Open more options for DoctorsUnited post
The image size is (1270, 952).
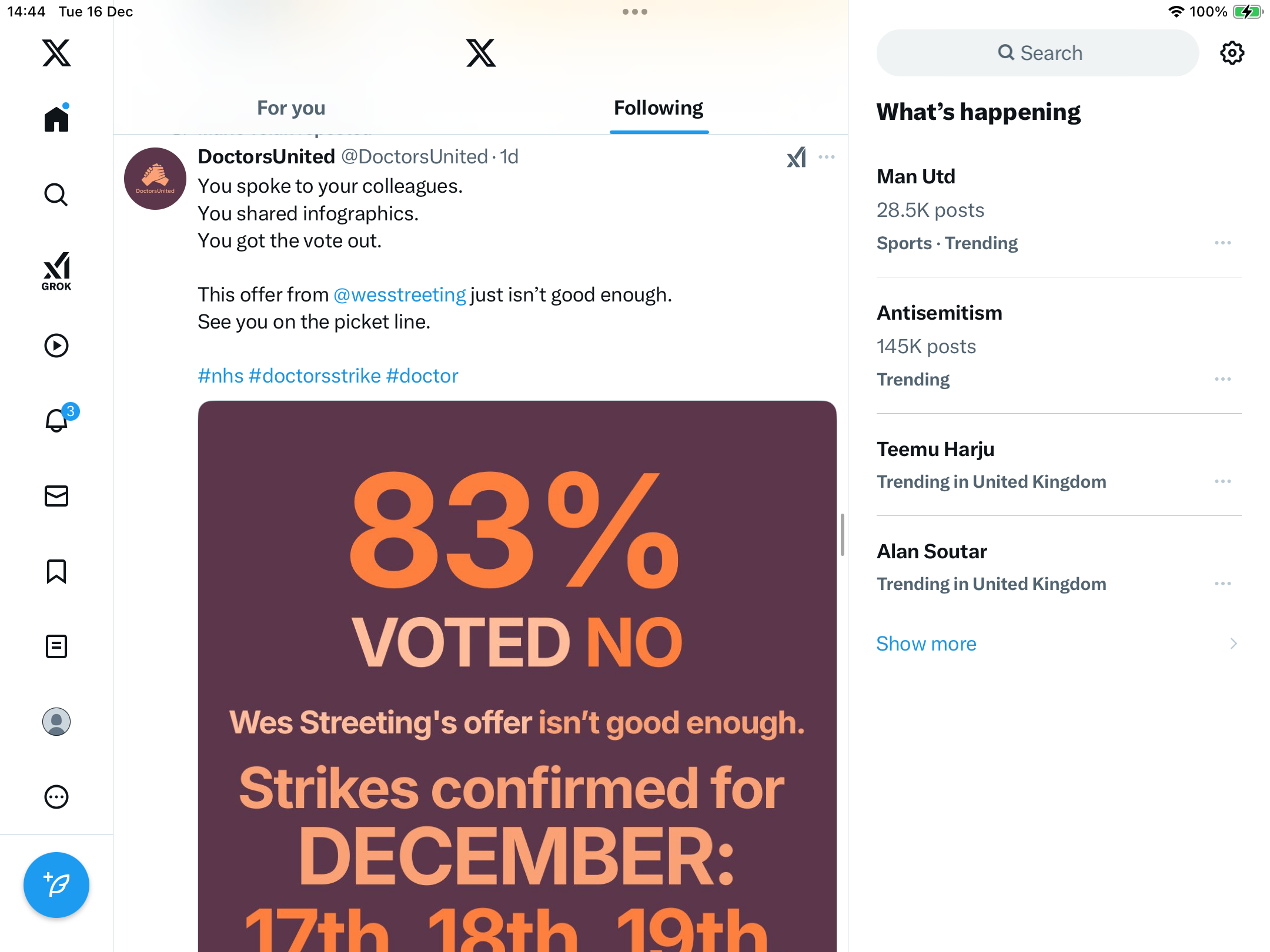[x=827, y=157]
